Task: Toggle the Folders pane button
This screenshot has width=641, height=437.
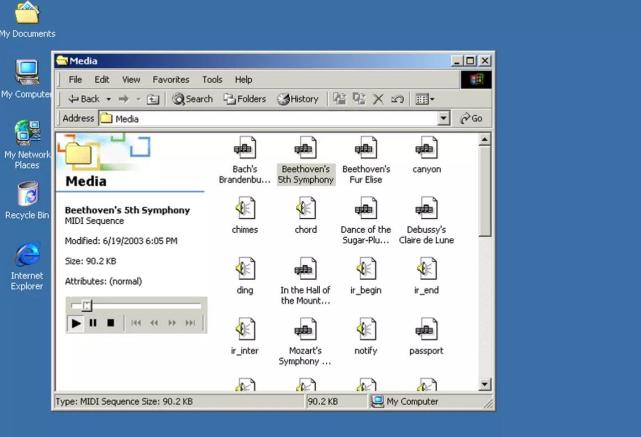Action: click(x=244, y=99)
